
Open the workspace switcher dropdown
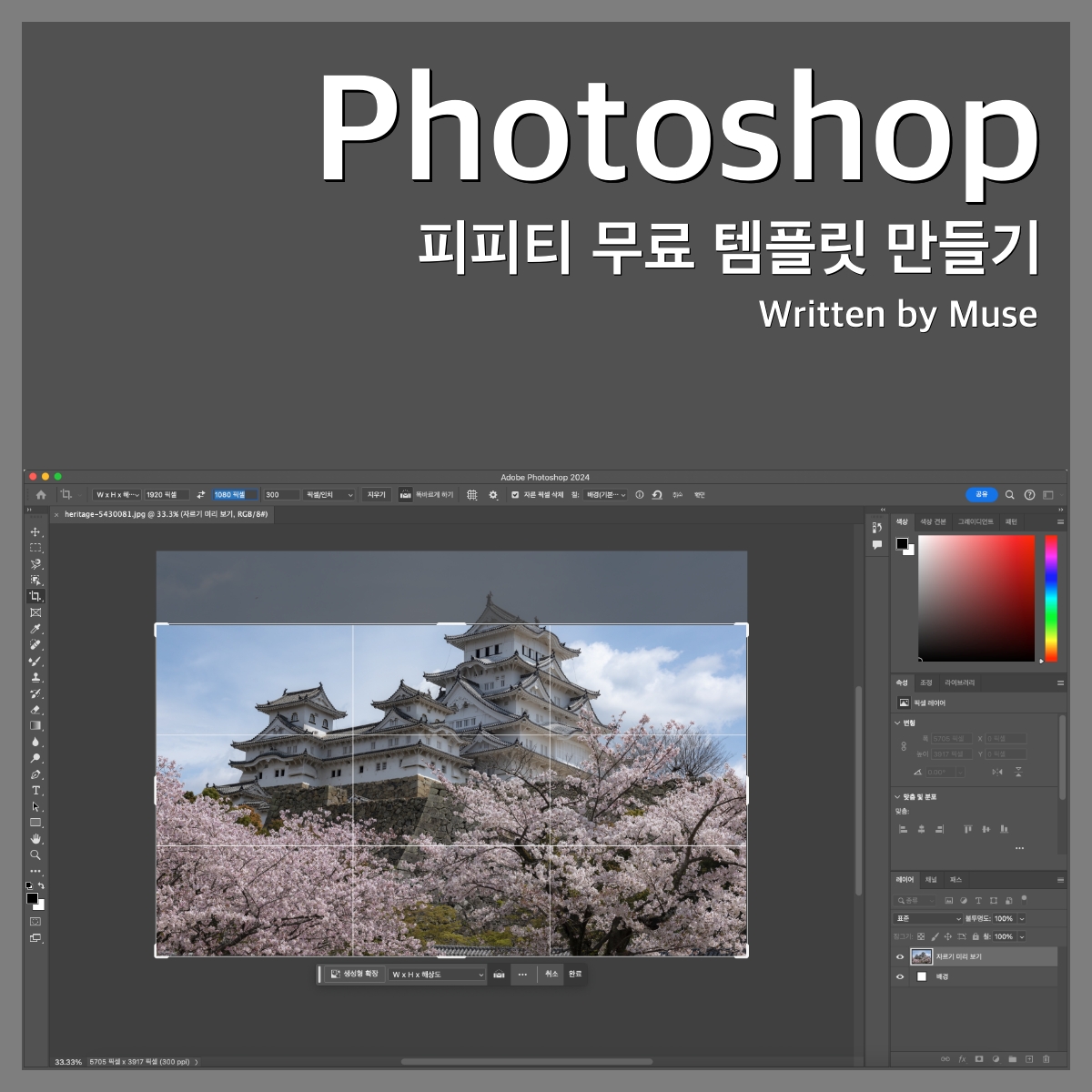tap(1048, 495)
